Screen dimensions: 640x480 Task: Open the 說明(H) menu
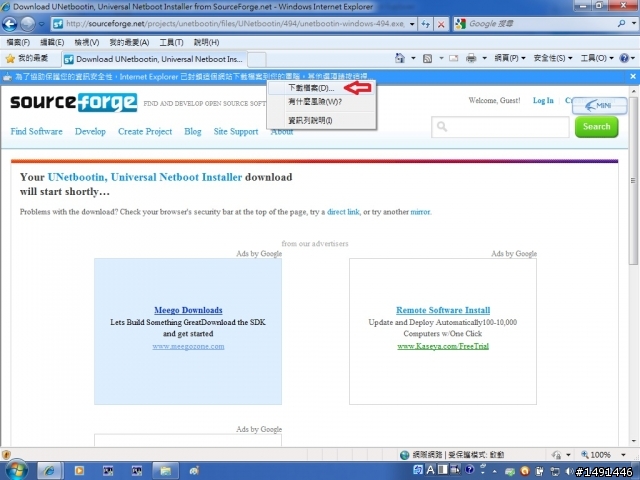[x=206, y=42]
